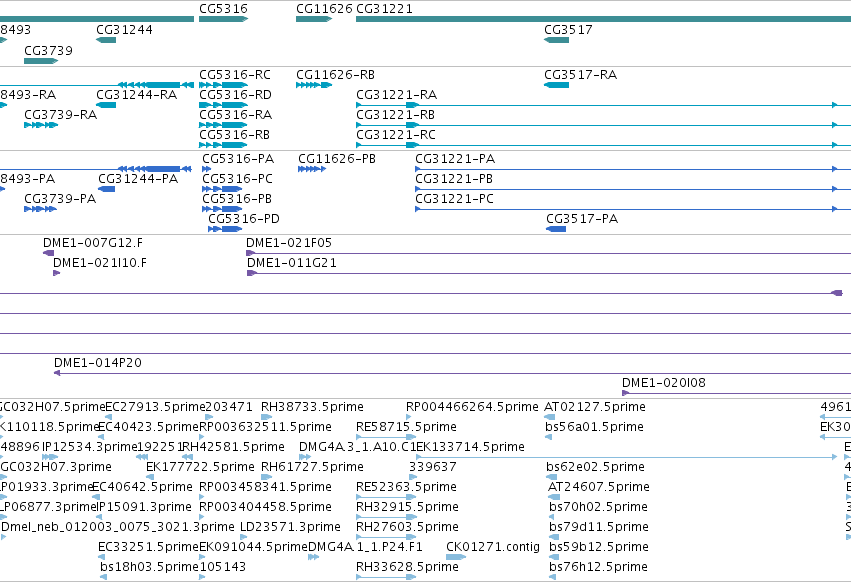The height and width of the screenshot is (582, 851).
Task: Click the CG3739-RA transcript label
Action: click(61, 115)
